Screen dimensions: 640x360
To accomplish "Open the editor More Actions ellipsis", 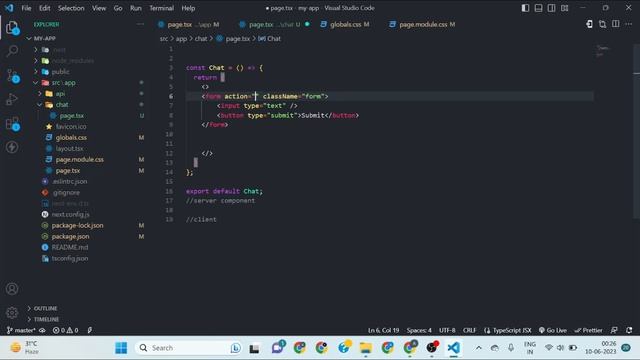I will [629, 24].
